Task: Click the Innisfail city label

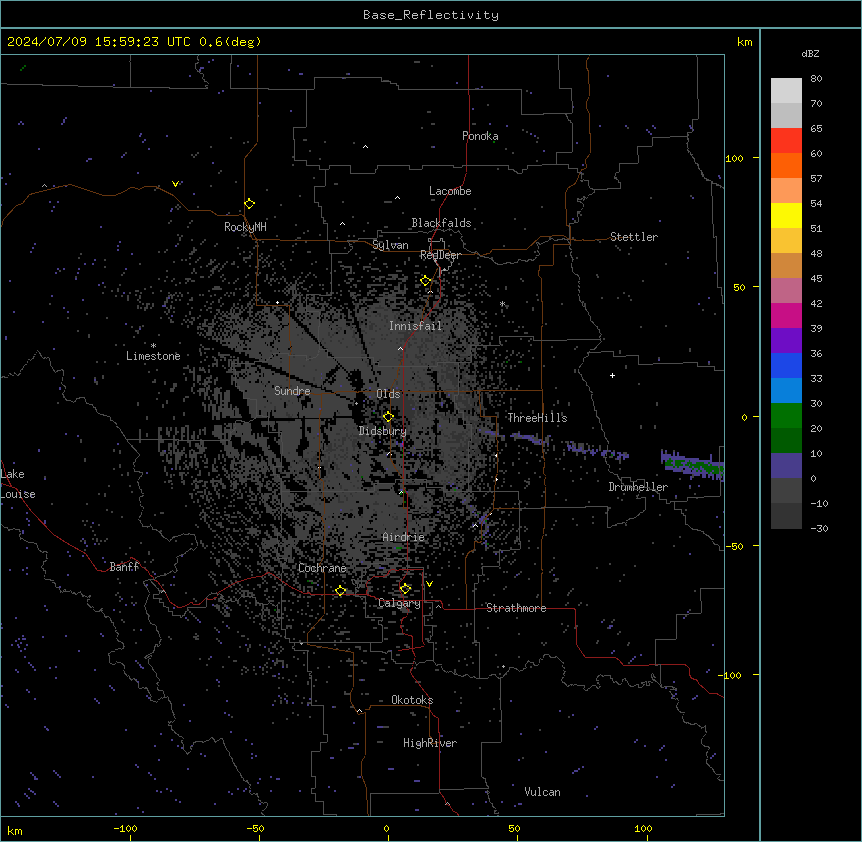Action: (x=415, y=326)
